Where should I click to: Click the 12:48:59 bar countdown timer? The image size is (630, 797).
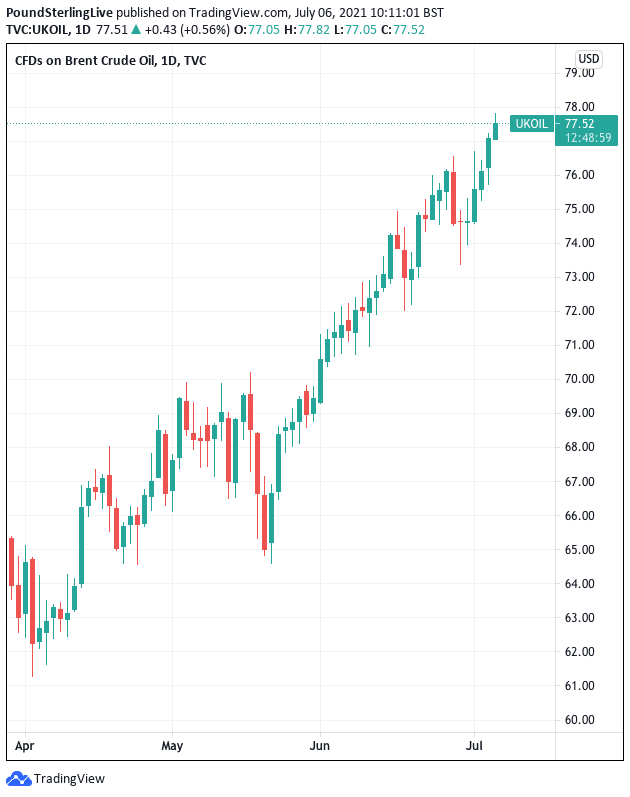point(588,138)
